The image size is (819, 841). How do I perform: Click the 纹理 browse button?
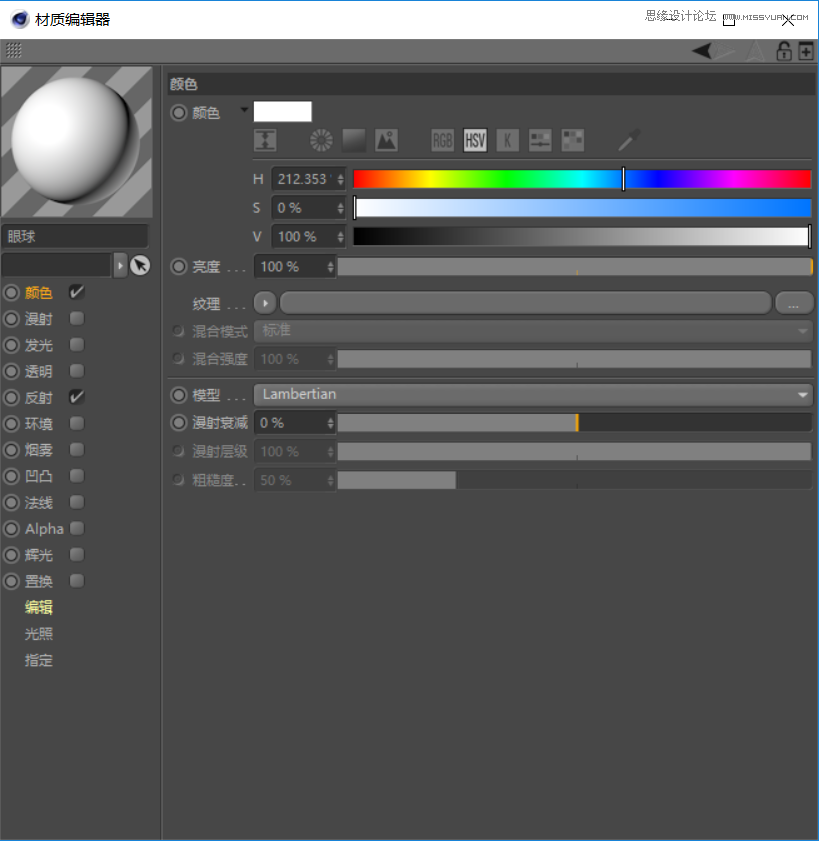(x=795, y=302)
